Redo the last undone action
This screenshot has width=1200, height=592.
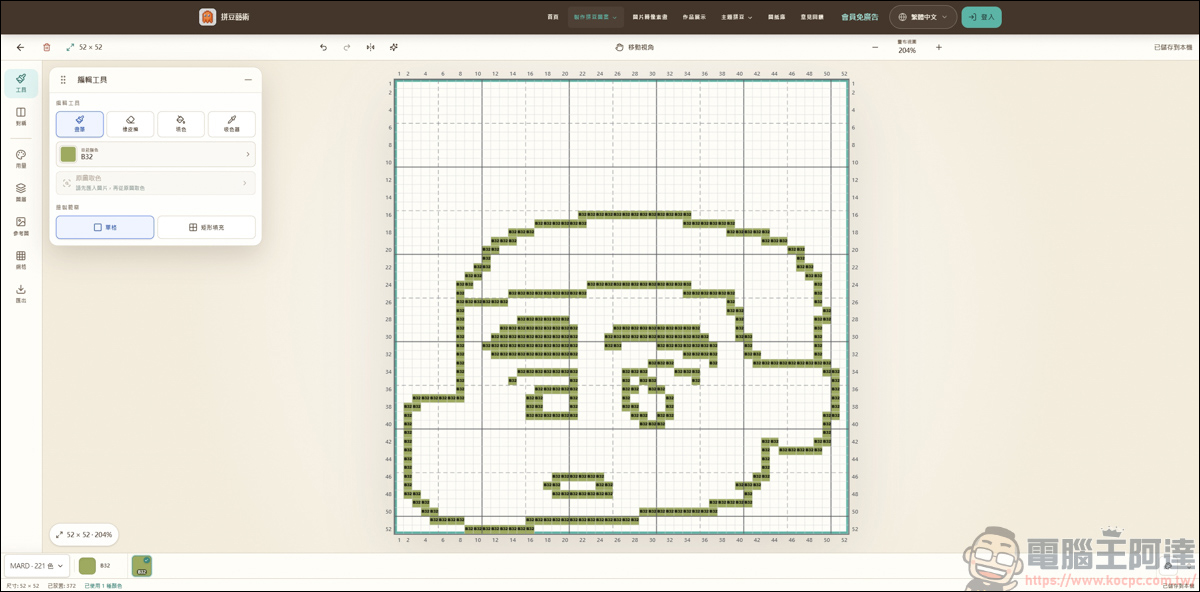click(x=347, y=47)
